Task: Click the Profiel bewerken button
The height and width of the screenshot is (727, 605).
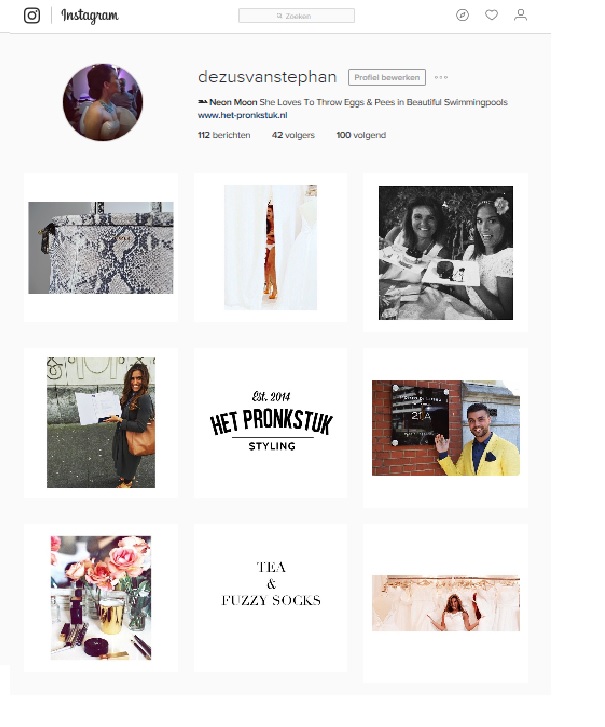Action: pos(387,77)
